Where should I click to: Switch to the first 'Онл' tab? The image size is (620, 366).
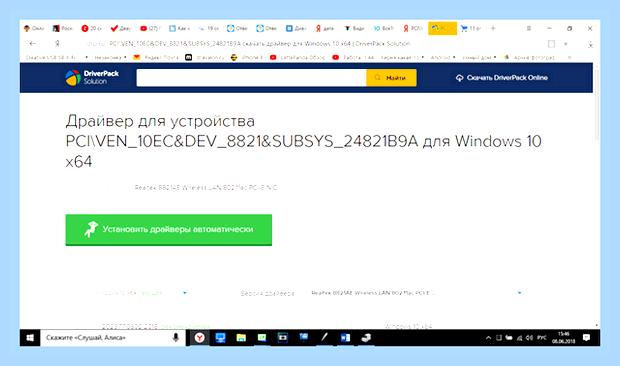coord(34,28)
